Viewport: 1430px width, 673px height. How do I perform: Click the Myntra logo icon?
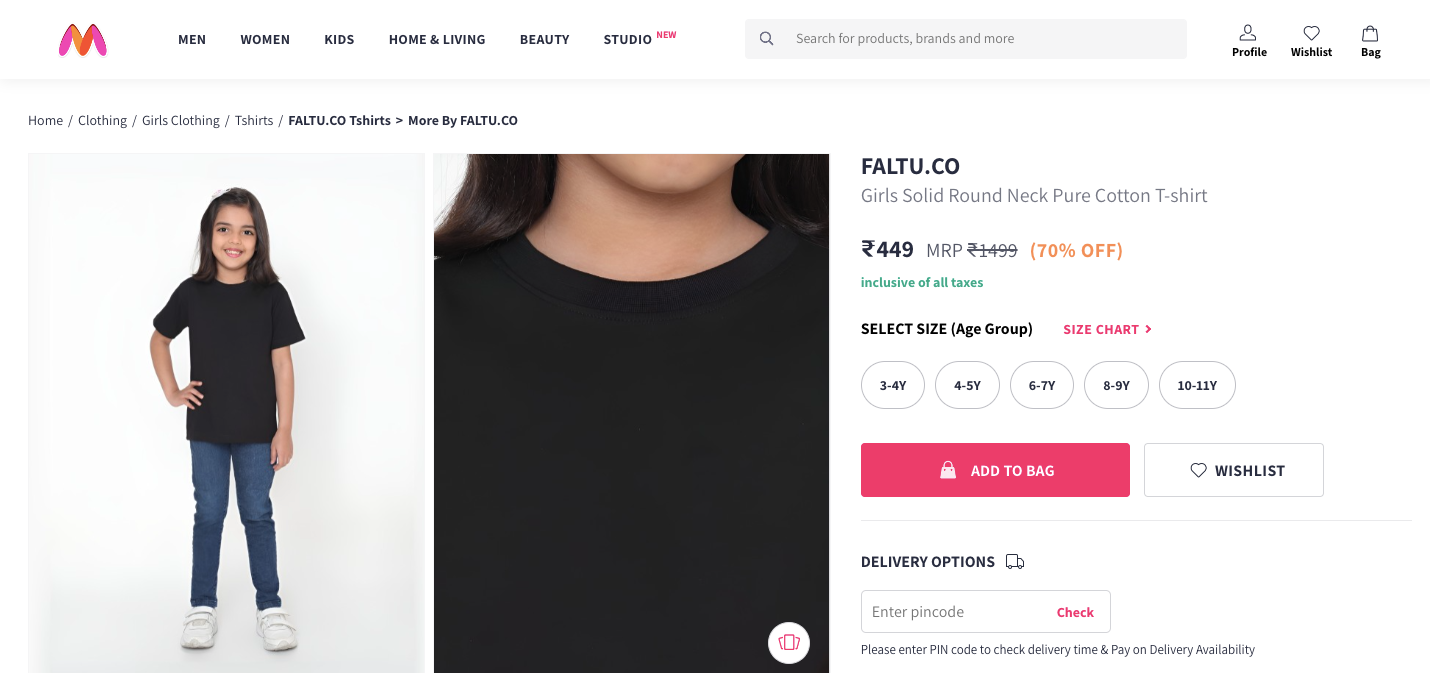(x=82, y=39)
